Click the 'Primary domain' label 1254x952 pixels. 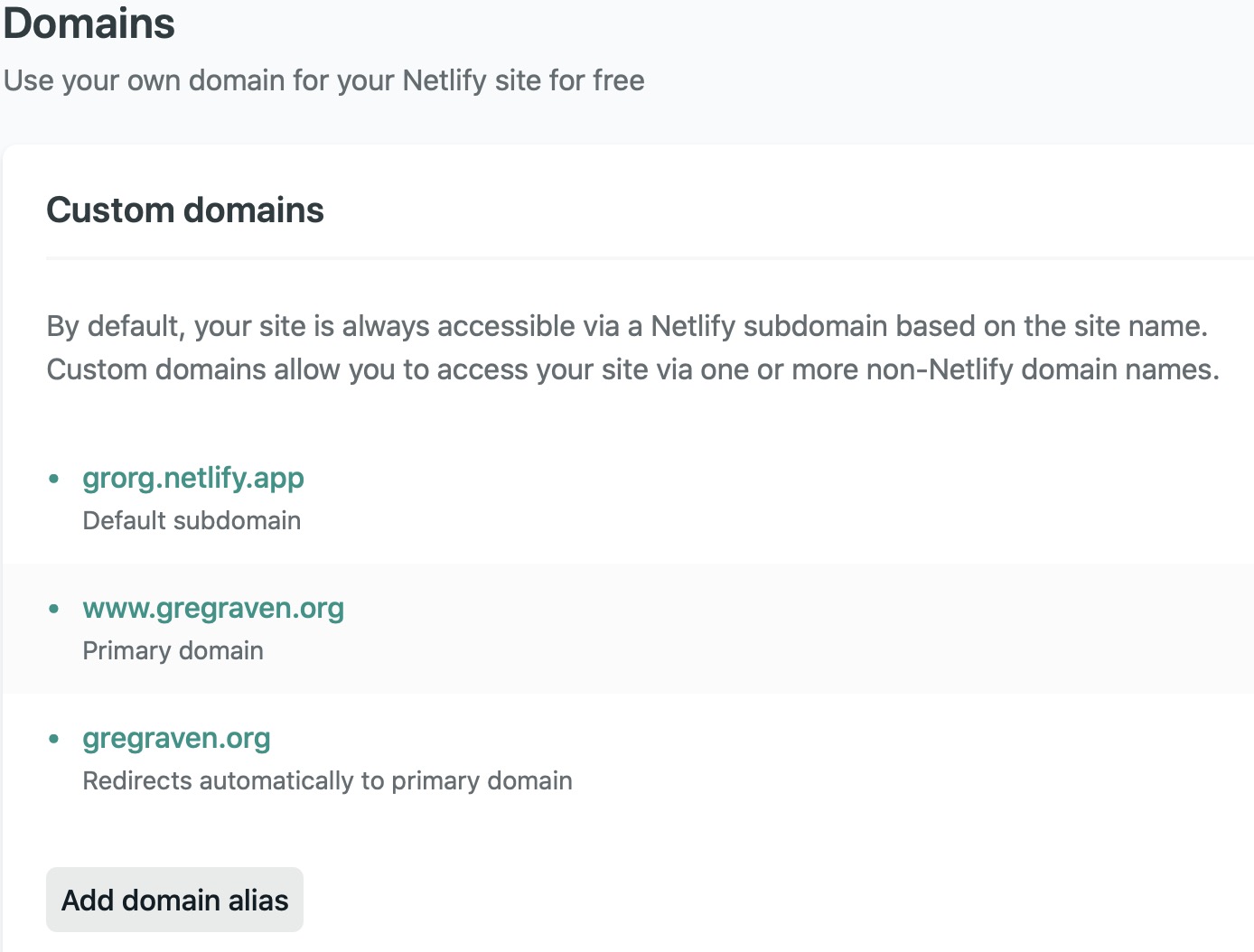pos(173,650)
